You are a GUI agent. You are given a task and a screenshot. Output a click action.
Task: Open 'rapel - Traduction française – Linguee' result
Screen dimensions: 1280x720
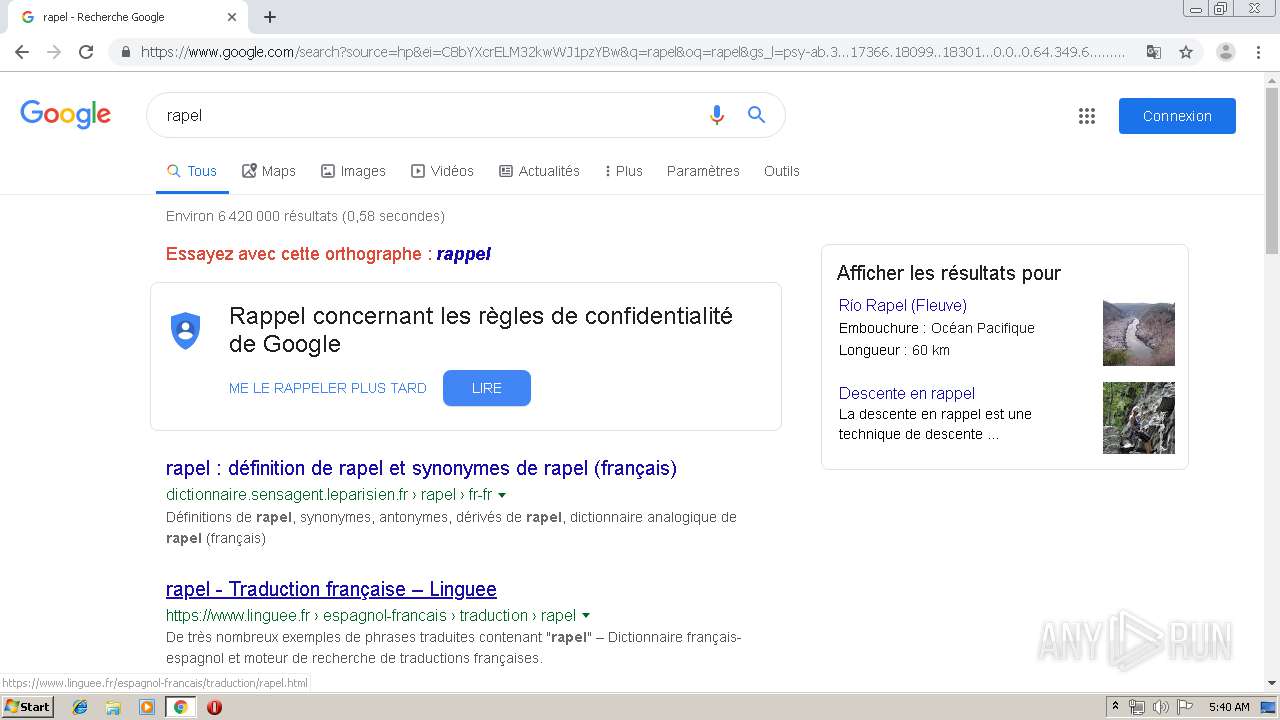pos(331,589)
